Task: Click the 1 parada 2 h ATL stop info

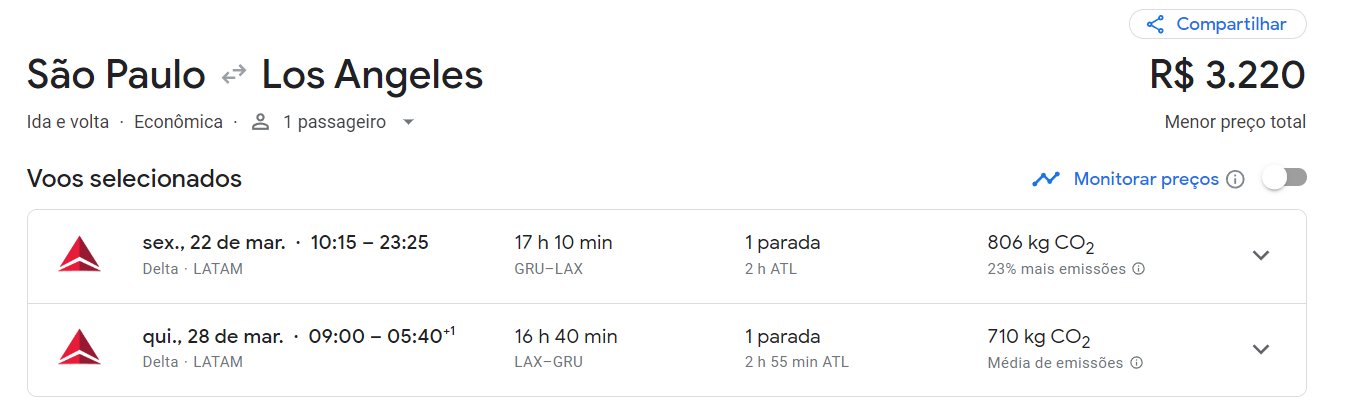Action: click(x=782, y=255)
